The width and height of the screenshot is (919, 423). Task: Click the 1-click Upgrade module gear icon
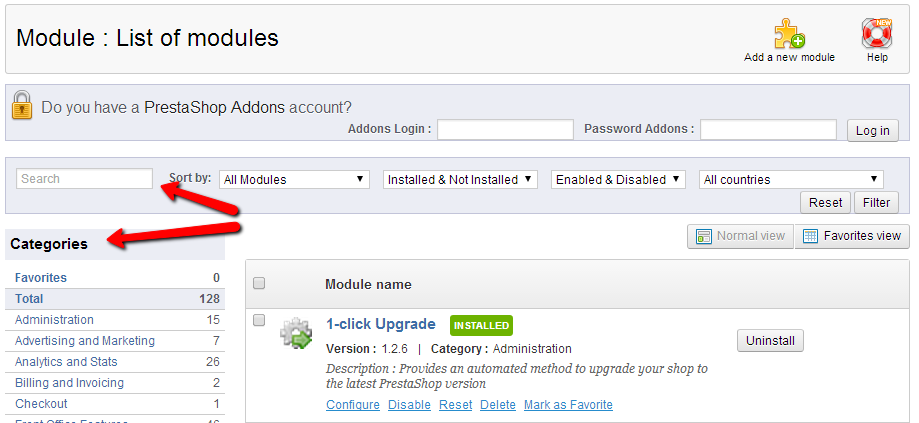296,333
